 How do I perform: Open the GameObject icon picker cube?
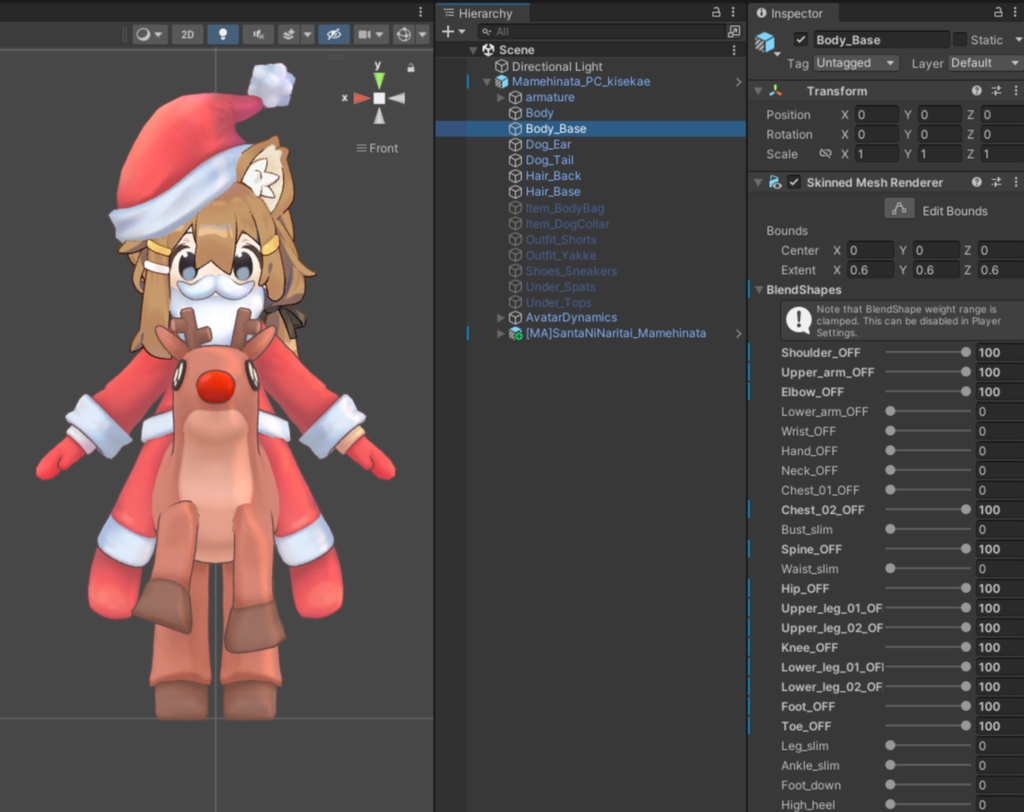[765, 42]
